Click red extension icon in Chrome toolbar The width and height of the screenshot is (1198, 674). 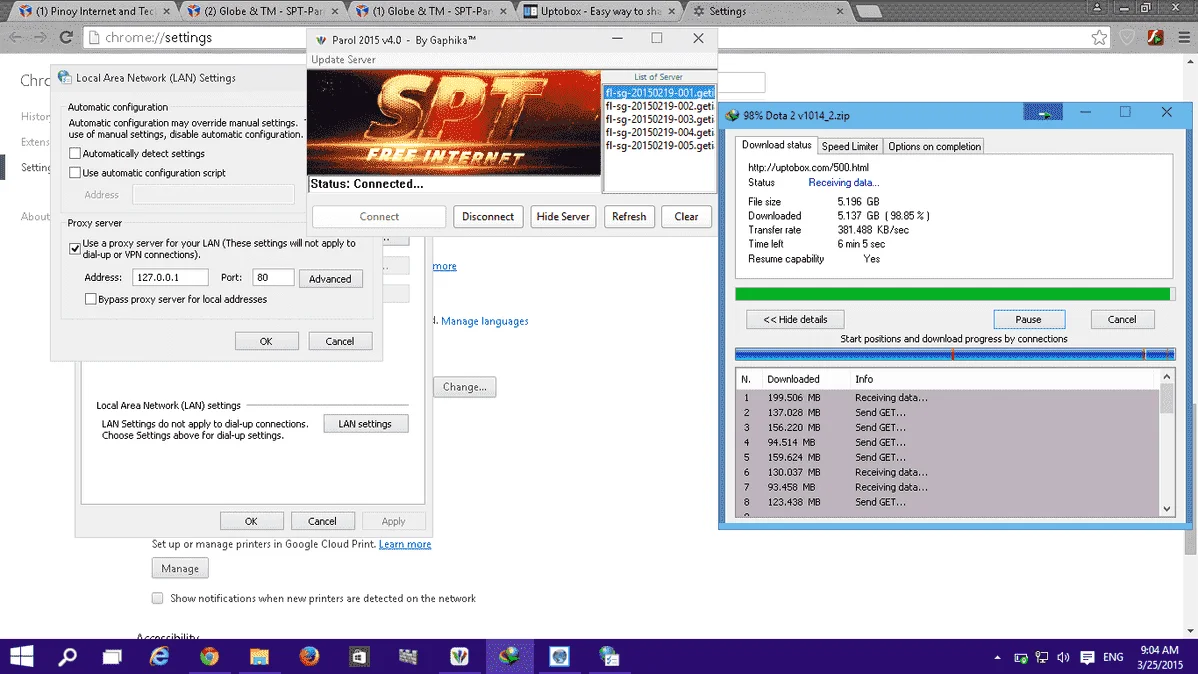tap(1155, 37)
